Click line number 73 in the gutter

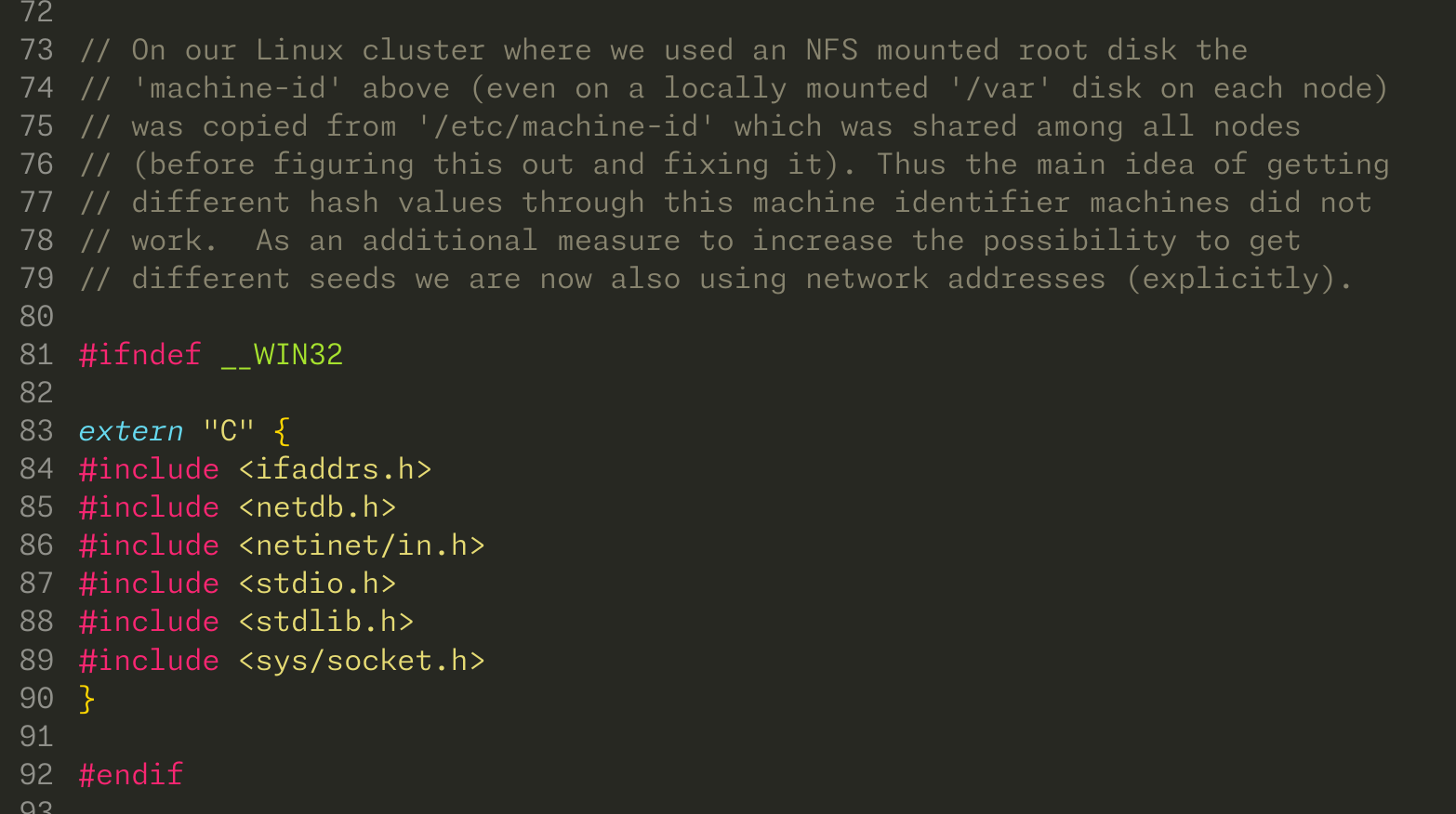pyautogui.click(x=36, y=50)
